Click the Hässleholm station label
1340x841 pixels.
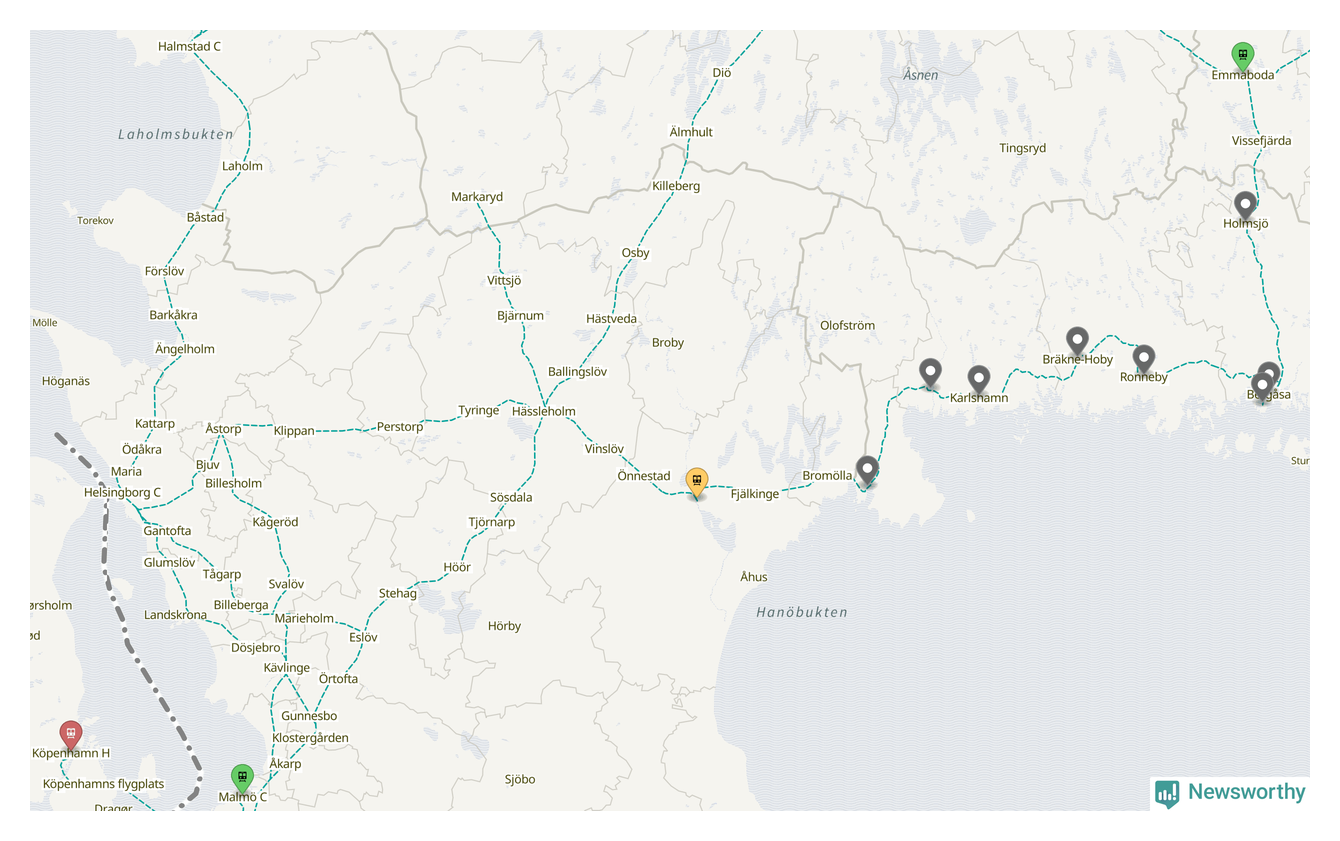[x=543, y=411]
